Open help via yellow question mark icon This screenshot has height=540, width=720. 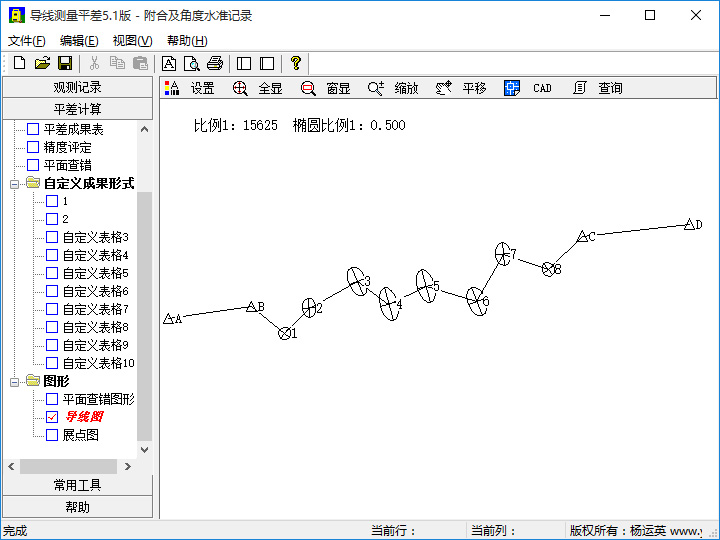(295, 63)
